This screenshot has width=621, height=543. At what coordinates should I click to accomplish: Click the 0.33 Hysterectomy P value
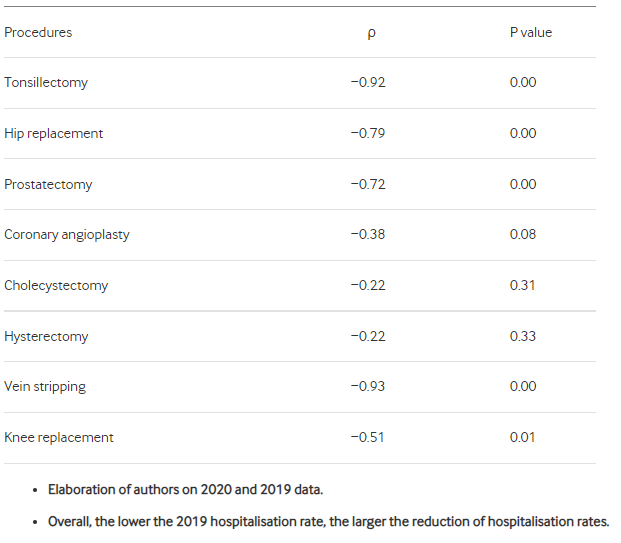(x=523, y=336)
